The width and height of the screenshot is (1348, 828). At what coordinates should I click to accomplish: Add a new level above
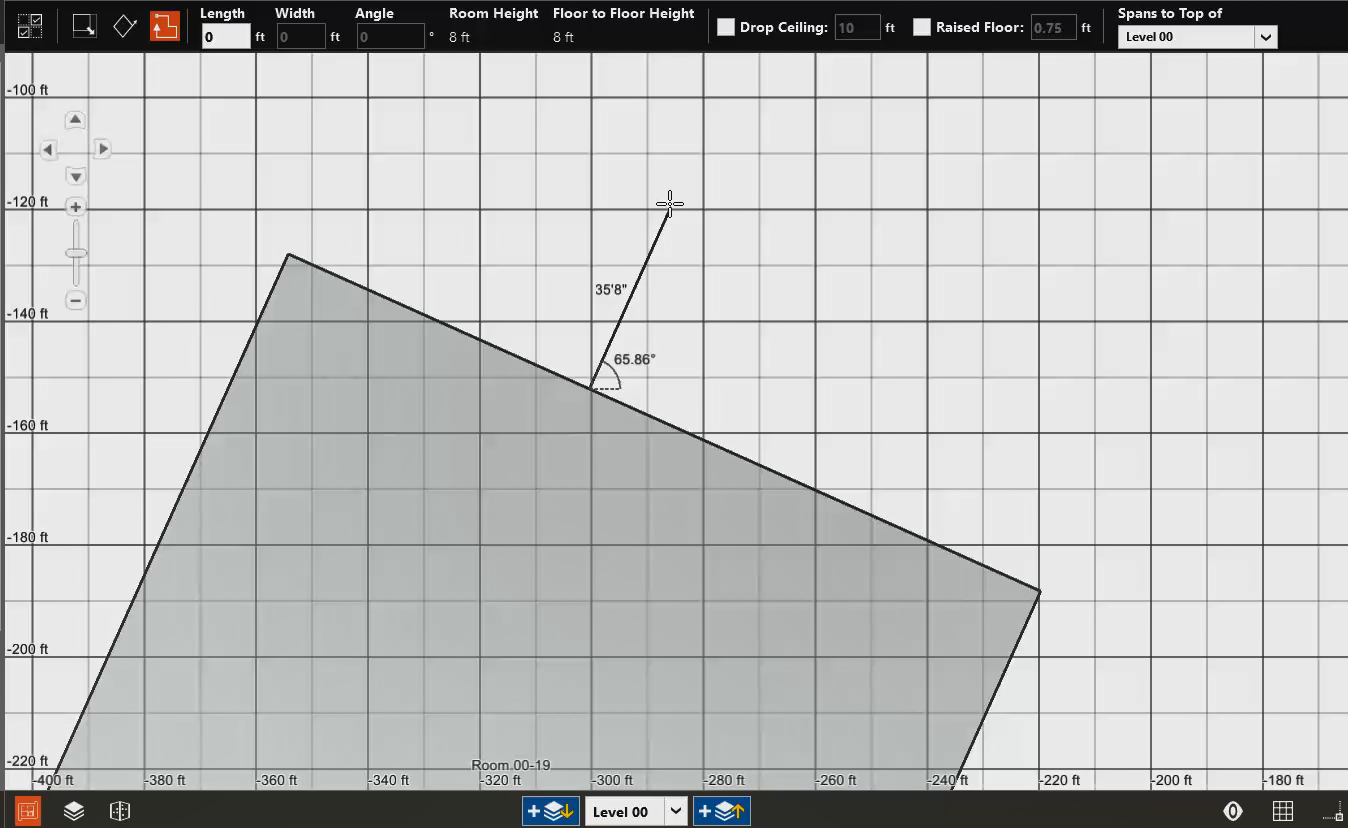[x=721, y=811]
